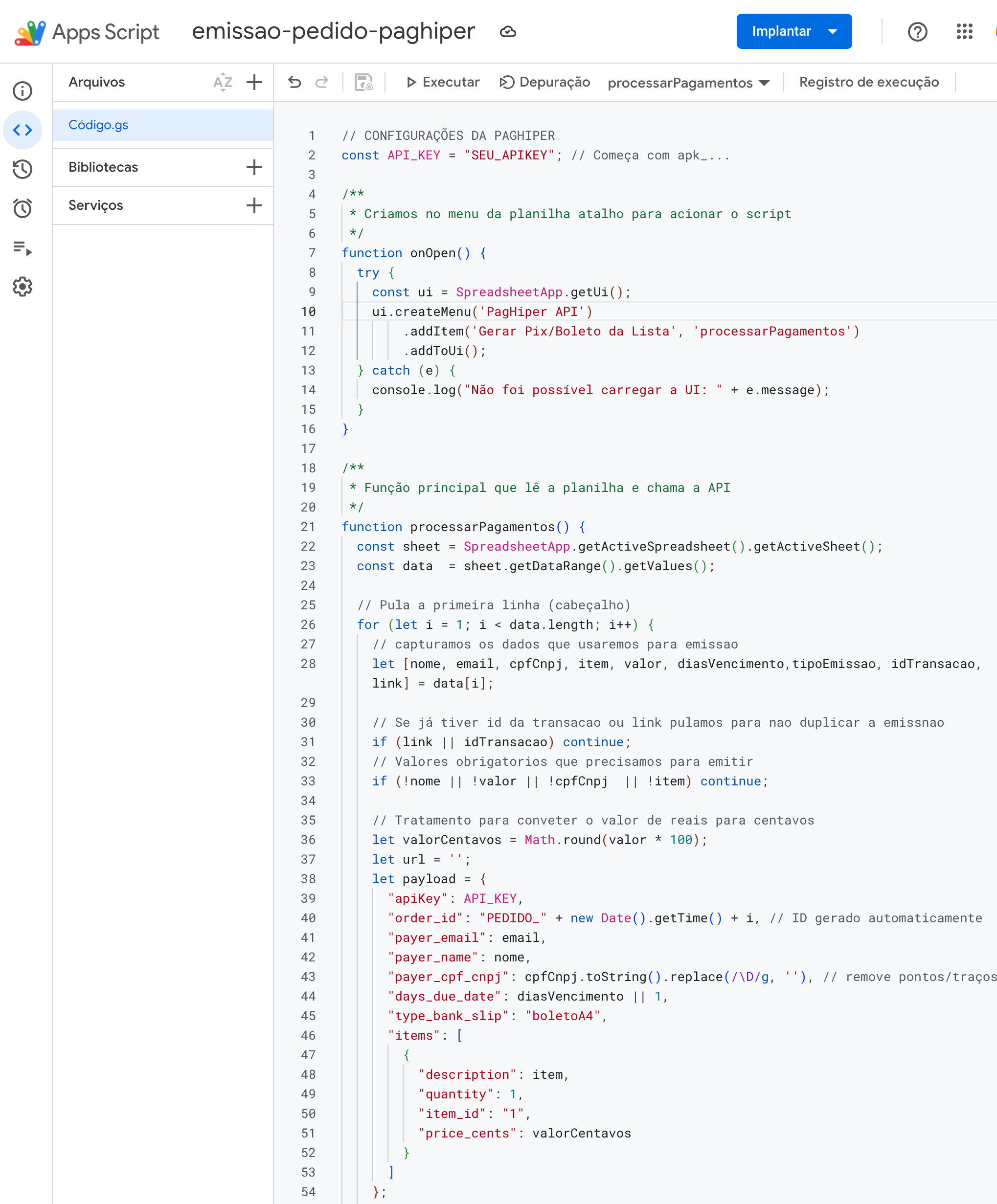Add a service with plus icon
The height and width of the screenshot is (1204, 997).
click(254, 205)
